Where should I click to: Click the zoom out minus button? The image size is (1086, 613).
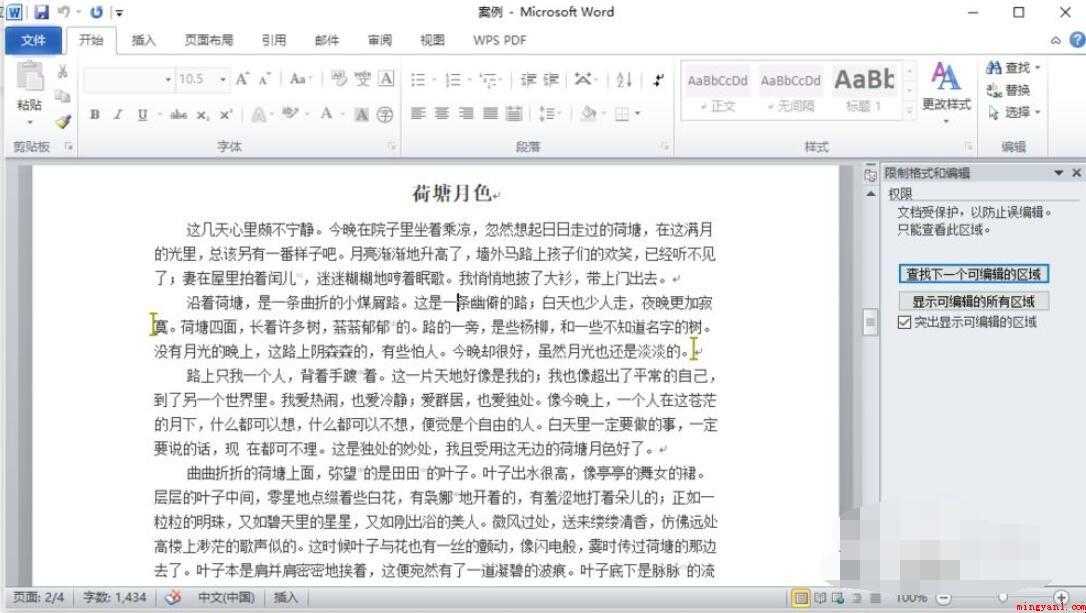[943, 598]
